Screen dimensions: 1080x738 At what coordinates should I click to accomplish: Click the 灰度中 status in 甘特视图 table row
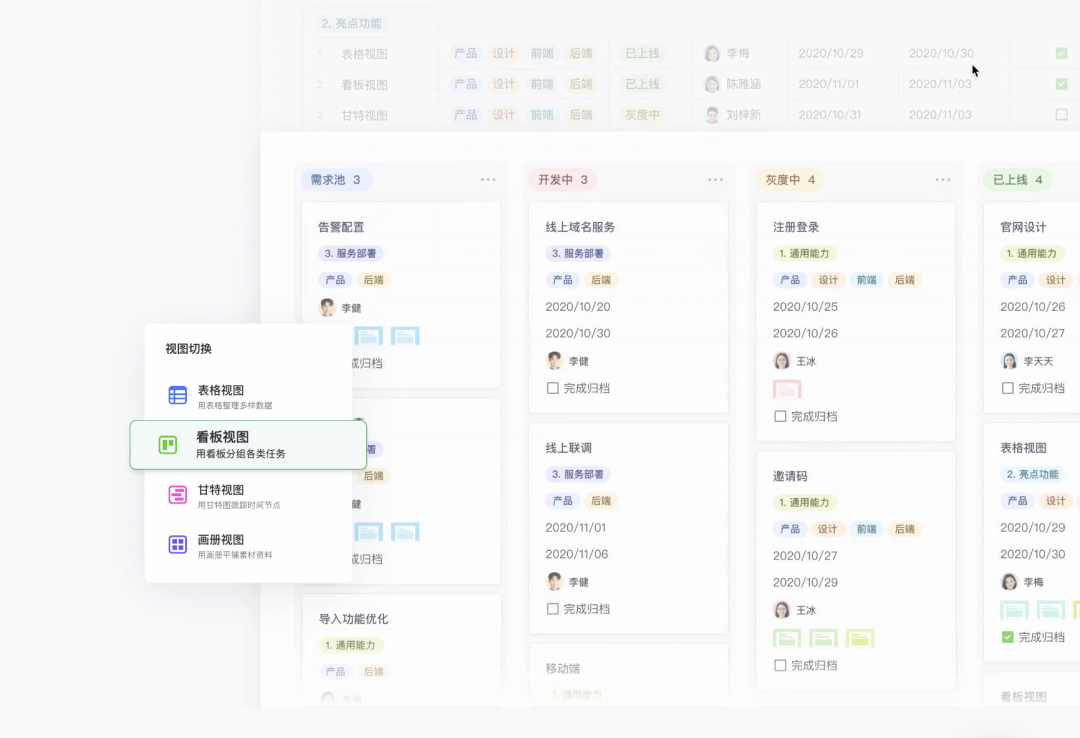642,114
